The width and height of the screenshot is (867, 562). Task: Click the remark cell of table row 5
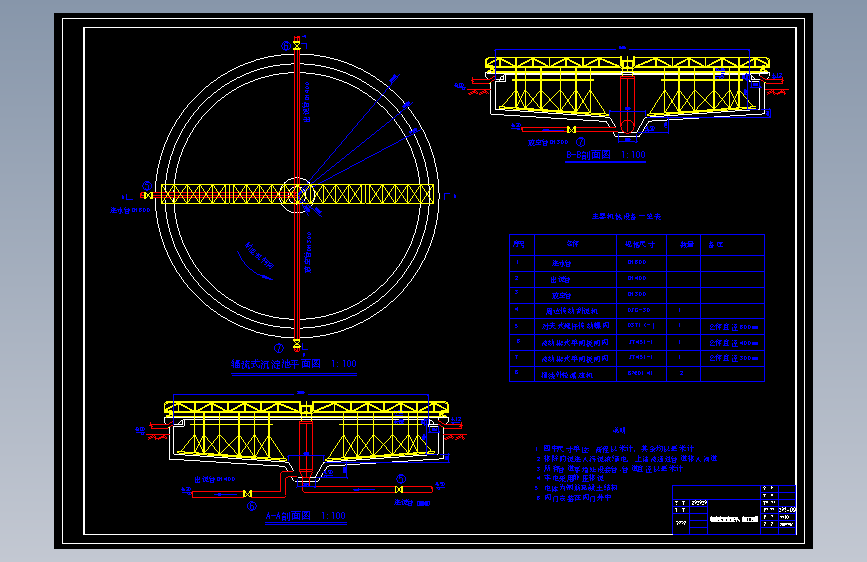click(732, 327)
